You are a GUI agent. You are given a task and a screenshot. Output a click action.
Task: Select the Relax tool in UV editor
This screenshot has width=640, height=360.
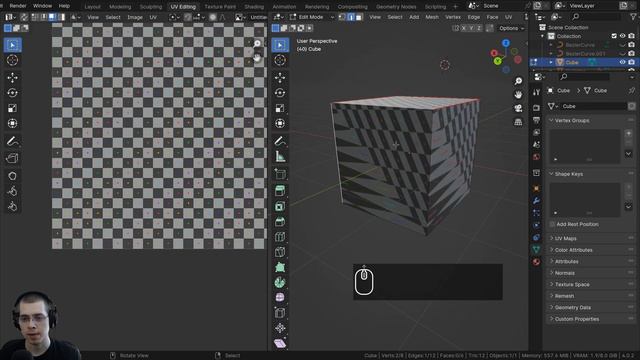12,191
